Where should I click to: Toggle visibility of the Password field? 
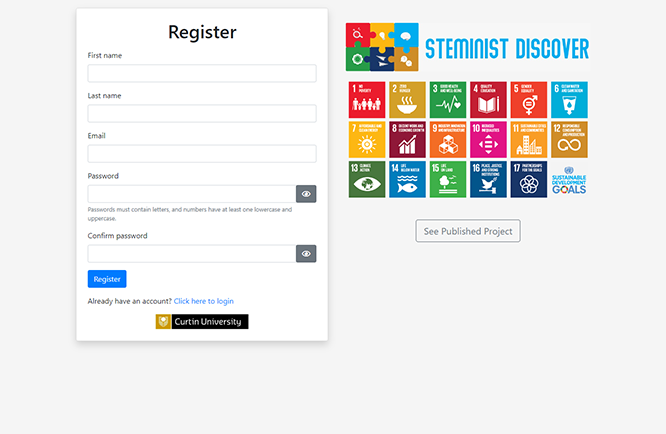pos(306,194)
